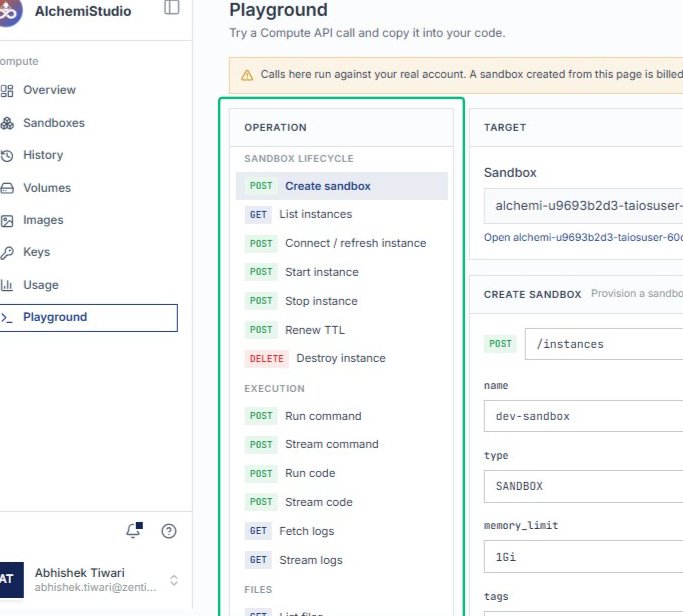Navigate to Volumes

47,188
